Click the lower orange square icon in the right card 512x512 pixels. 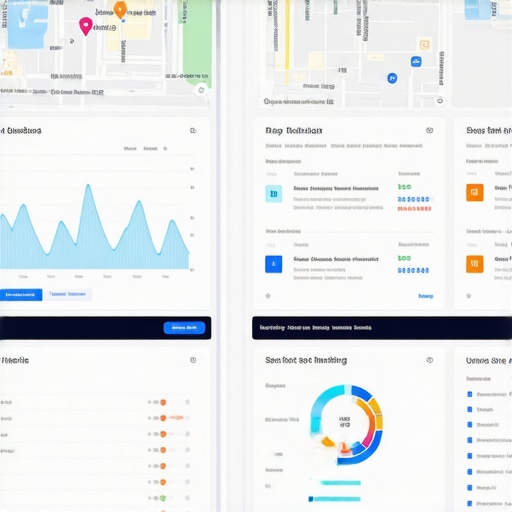point(475,264)
